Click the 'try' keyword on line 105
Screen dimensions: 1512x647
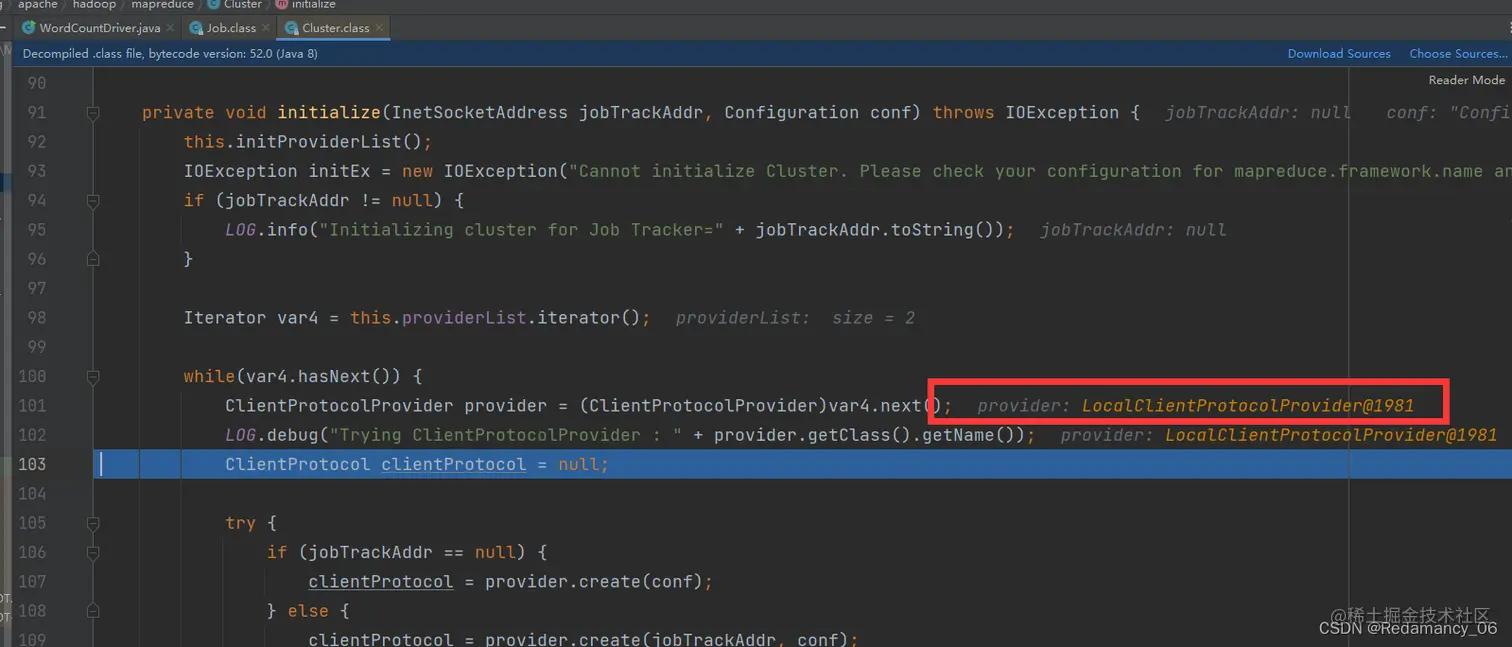click(x=241, y=523)
